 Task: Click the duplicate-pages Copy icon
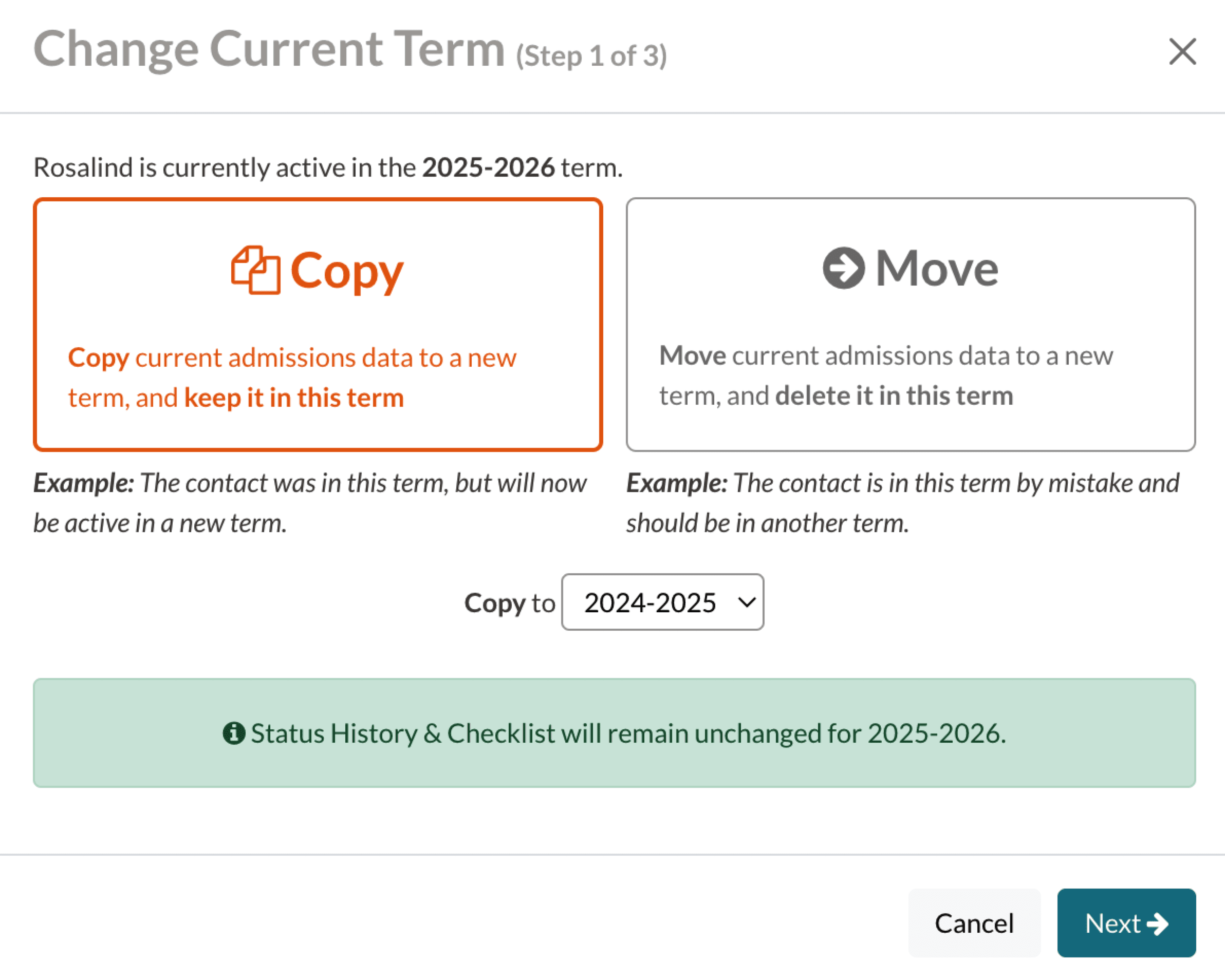[256, 270]
